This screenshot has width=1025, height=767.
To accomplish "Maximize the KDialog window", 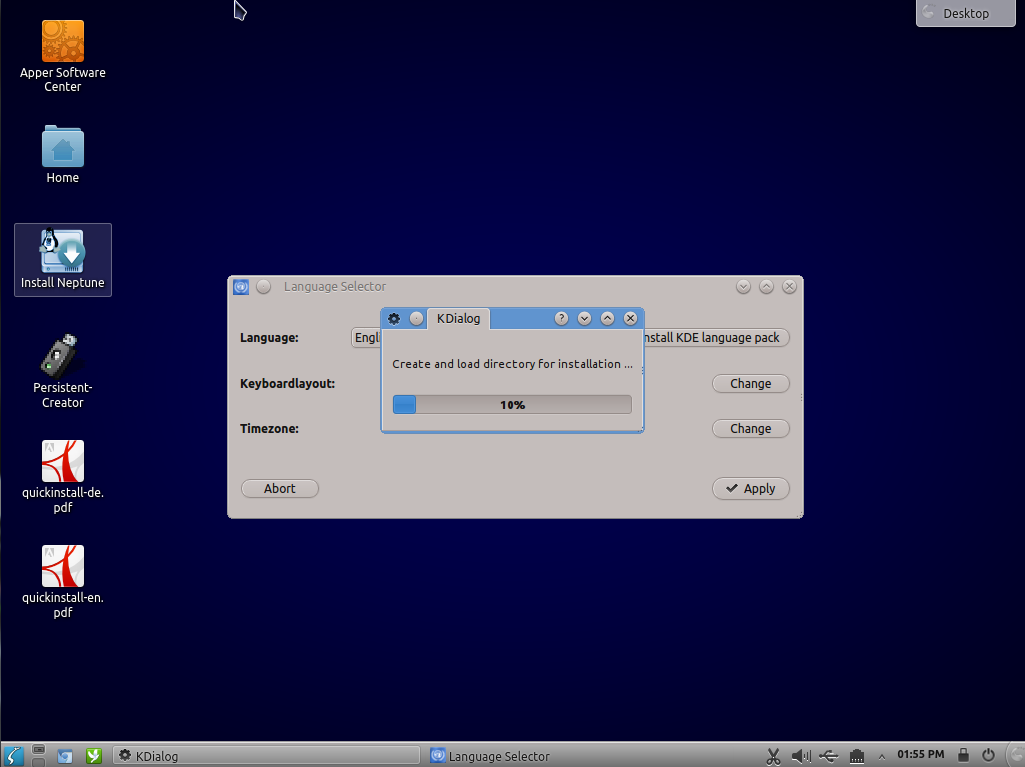I will pos(607,318).
